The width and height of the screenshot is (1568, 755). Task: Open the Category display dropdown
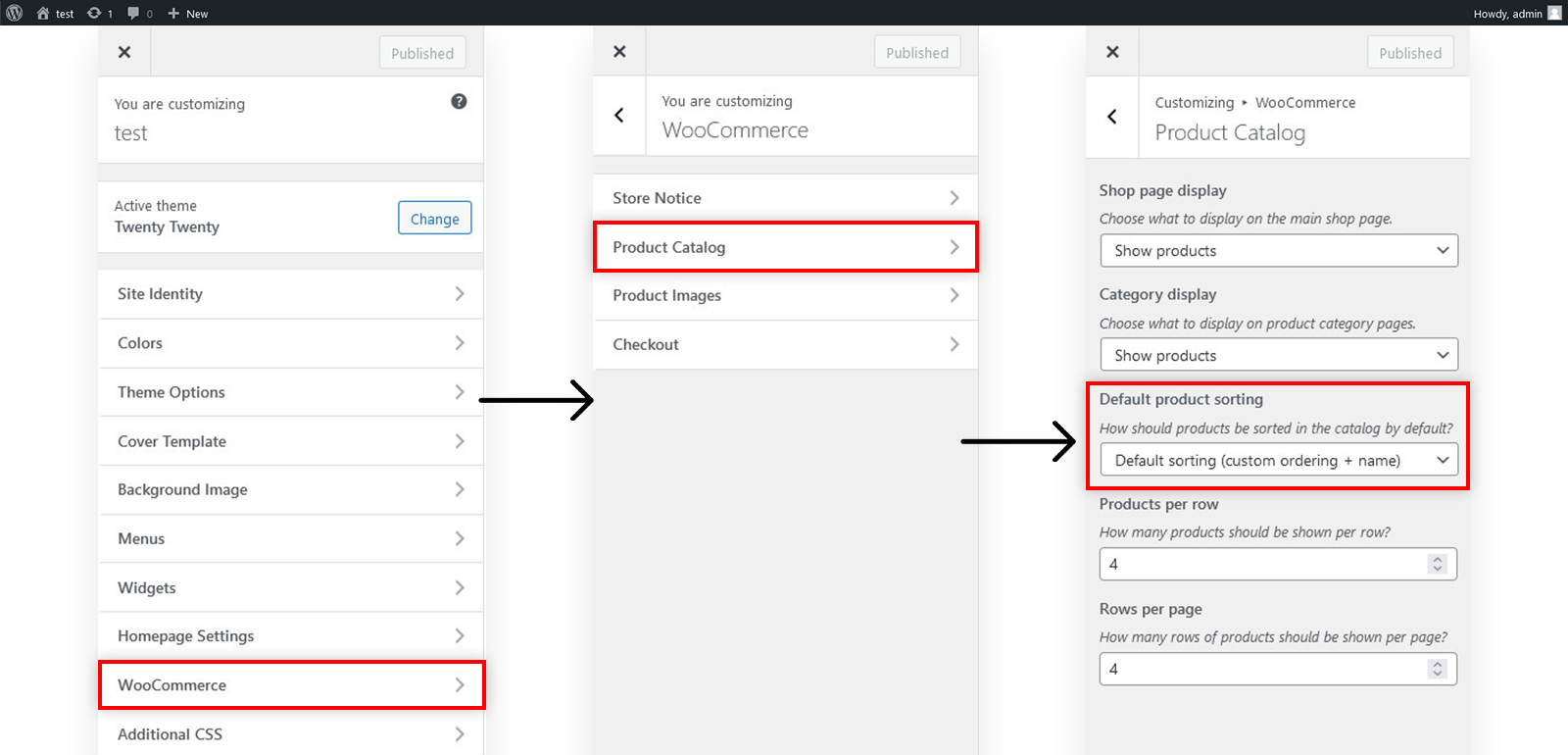tap(1279, 355)
